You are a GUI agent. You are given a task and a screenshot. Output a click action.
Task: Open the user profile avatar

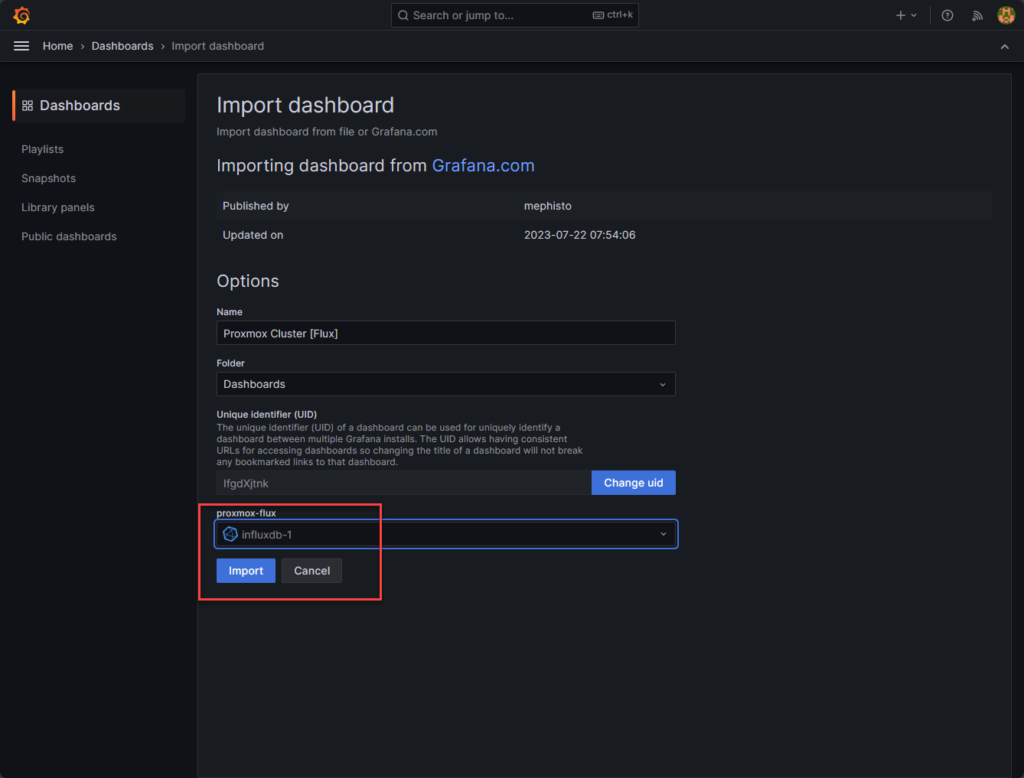(1005, 15)
